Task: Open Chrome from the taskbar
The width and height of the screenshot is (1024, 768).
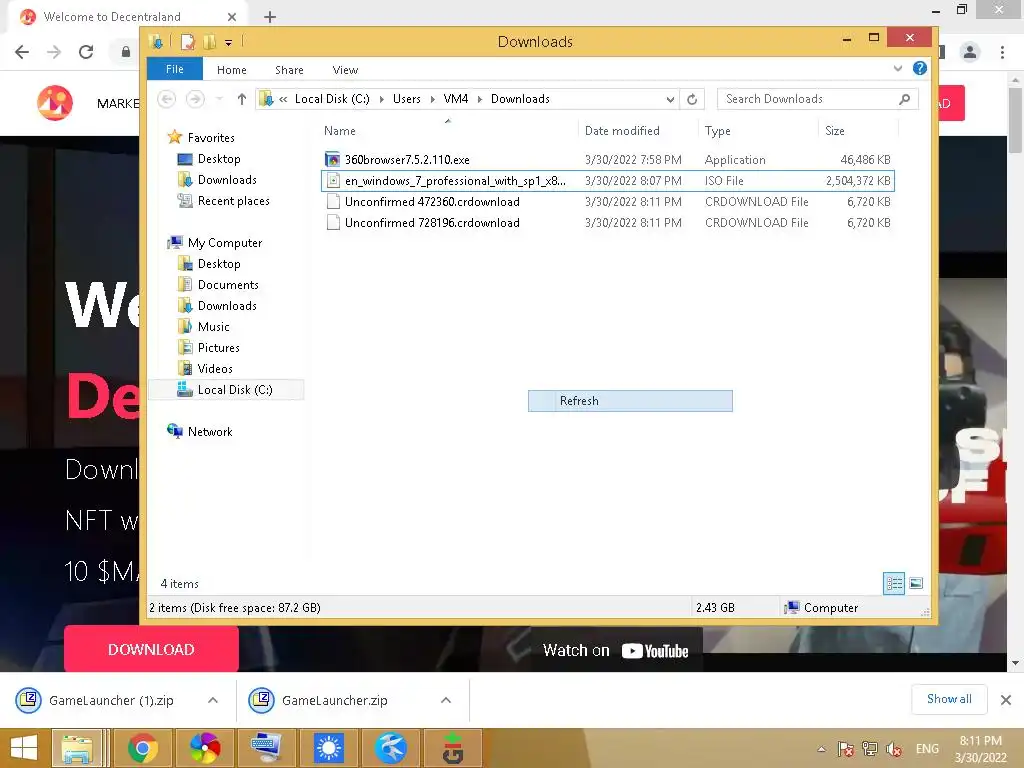Action: [142, 748]
